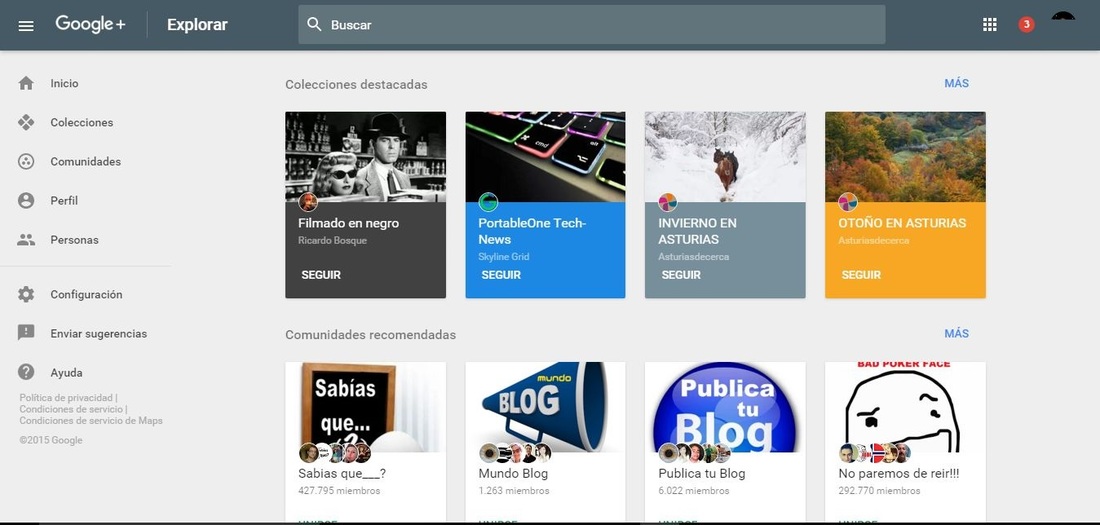Click member avatars on Mundo Blog community
Viewport: 1100px width, 525px height.
515,453
